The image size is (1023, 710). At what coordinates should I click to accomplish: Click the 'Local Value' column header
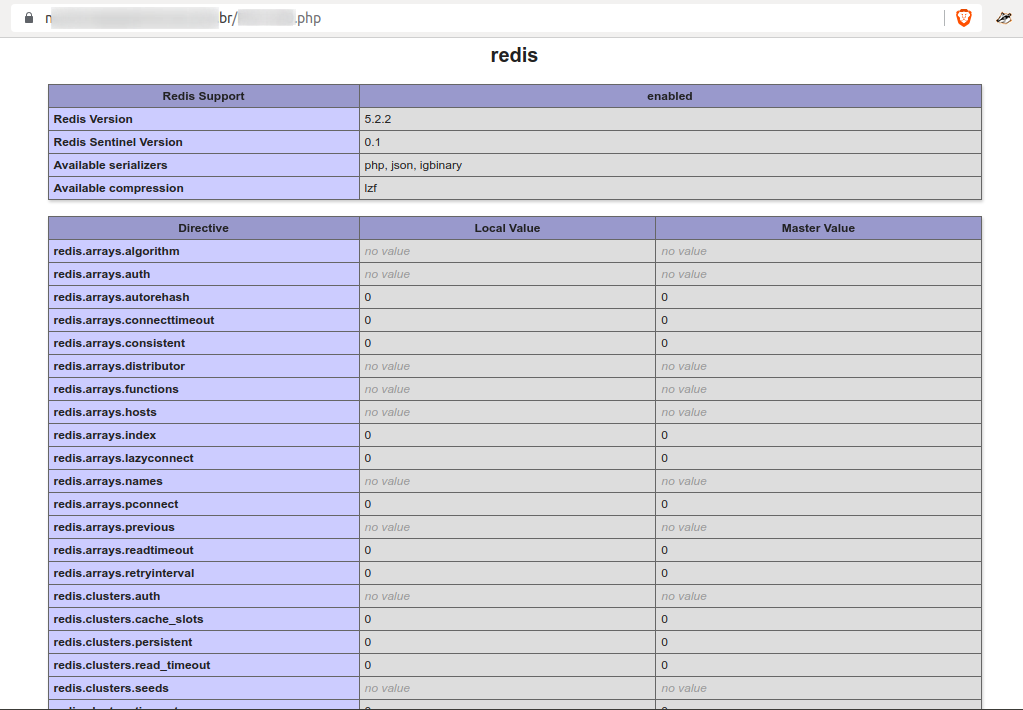[x=507, y=228]
